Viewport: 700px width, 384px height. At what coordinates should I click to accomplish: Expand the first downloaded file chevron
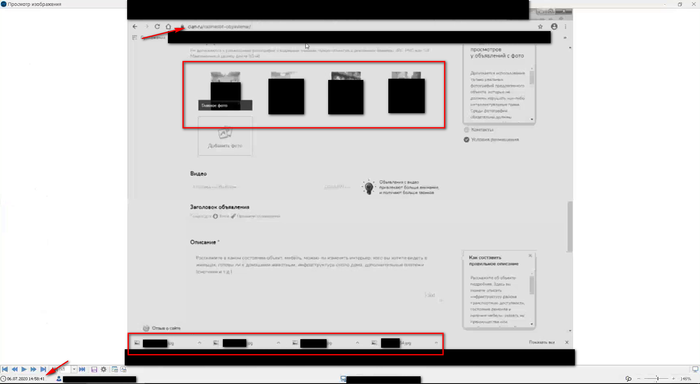[200, 342]
